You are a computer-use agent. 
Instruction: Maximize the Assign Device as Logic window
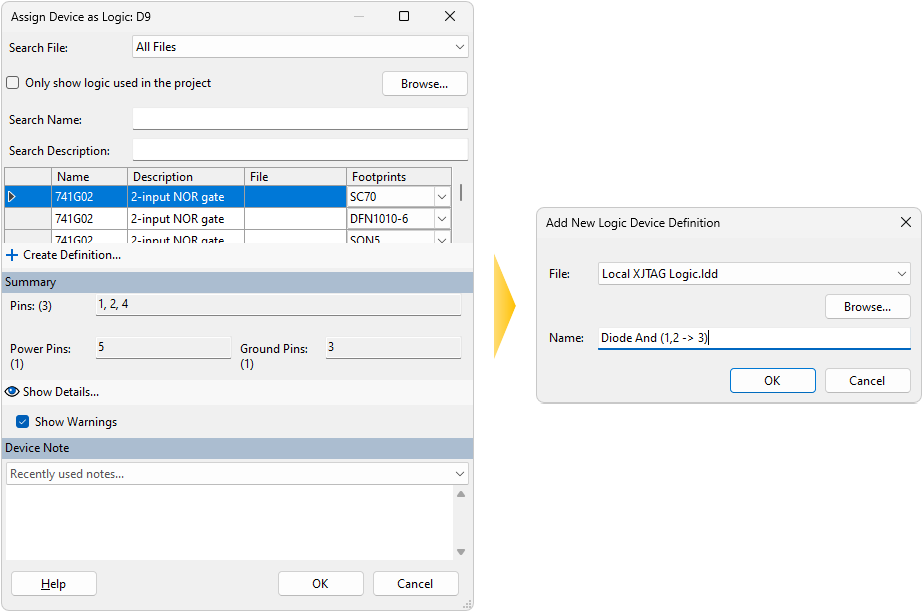click(x=404, y=16)
